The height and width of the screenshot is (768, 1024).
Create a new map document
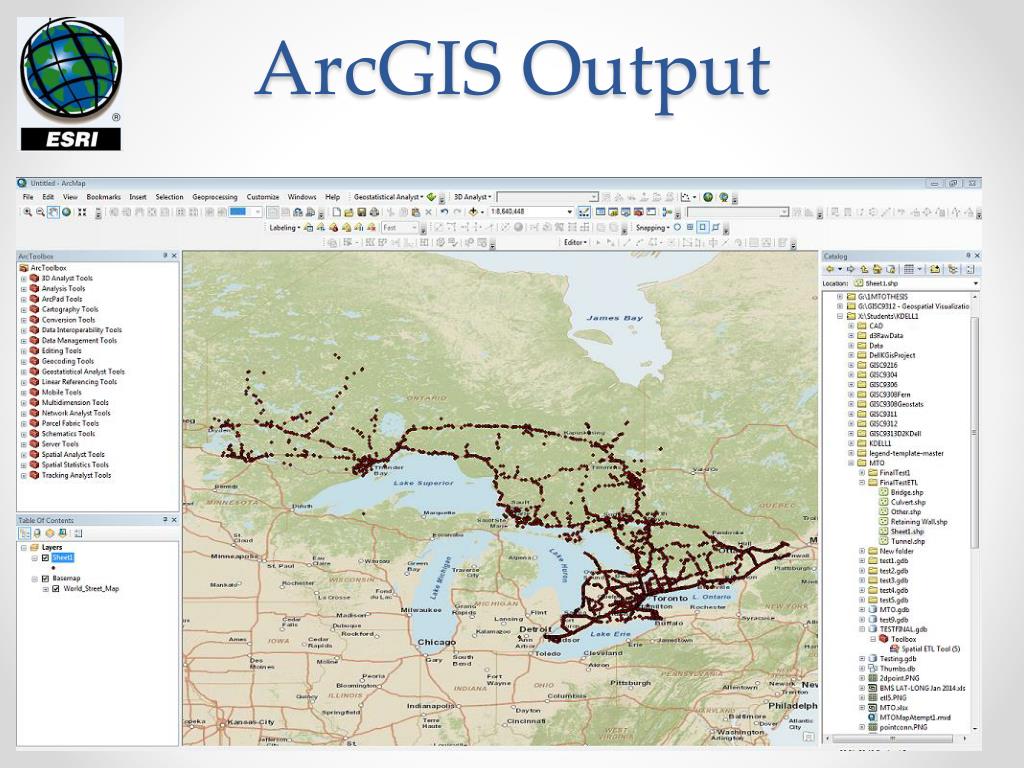(x=336, y=212)
